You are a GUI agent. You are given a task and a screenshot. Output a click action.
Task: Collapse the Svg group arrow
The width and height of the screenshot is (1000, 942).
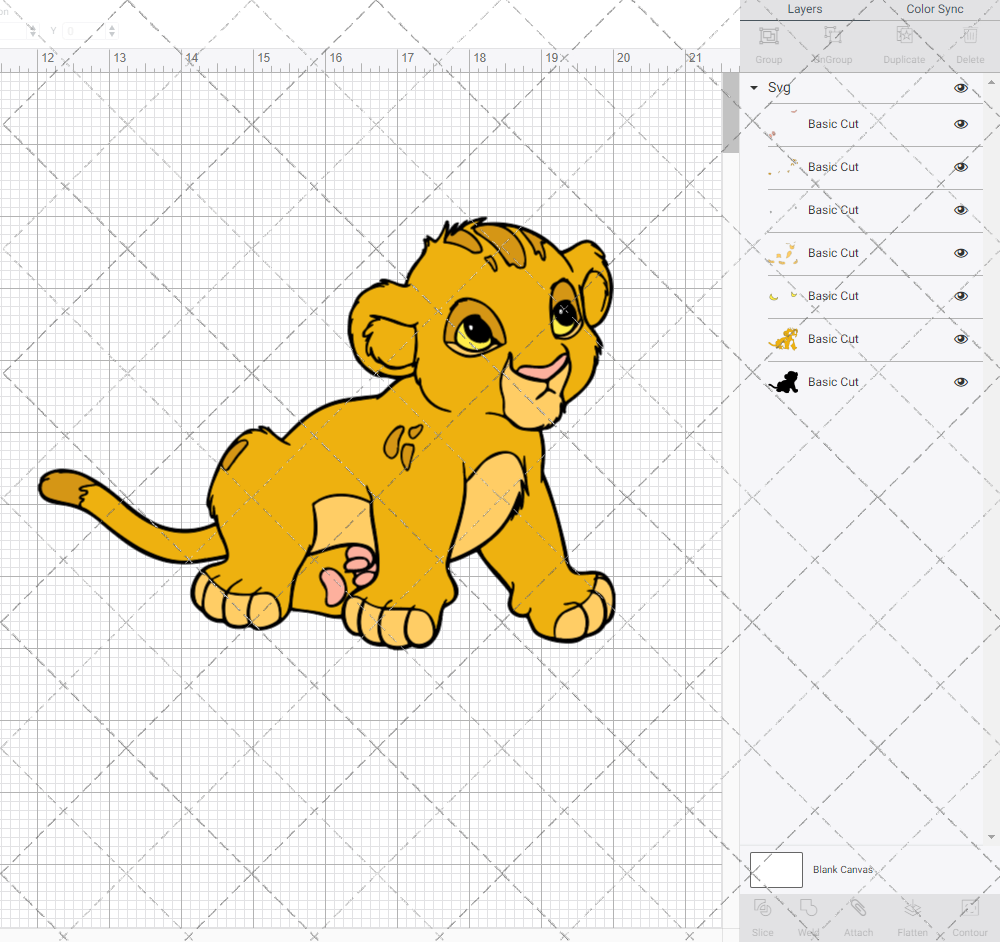click(754, 88)
